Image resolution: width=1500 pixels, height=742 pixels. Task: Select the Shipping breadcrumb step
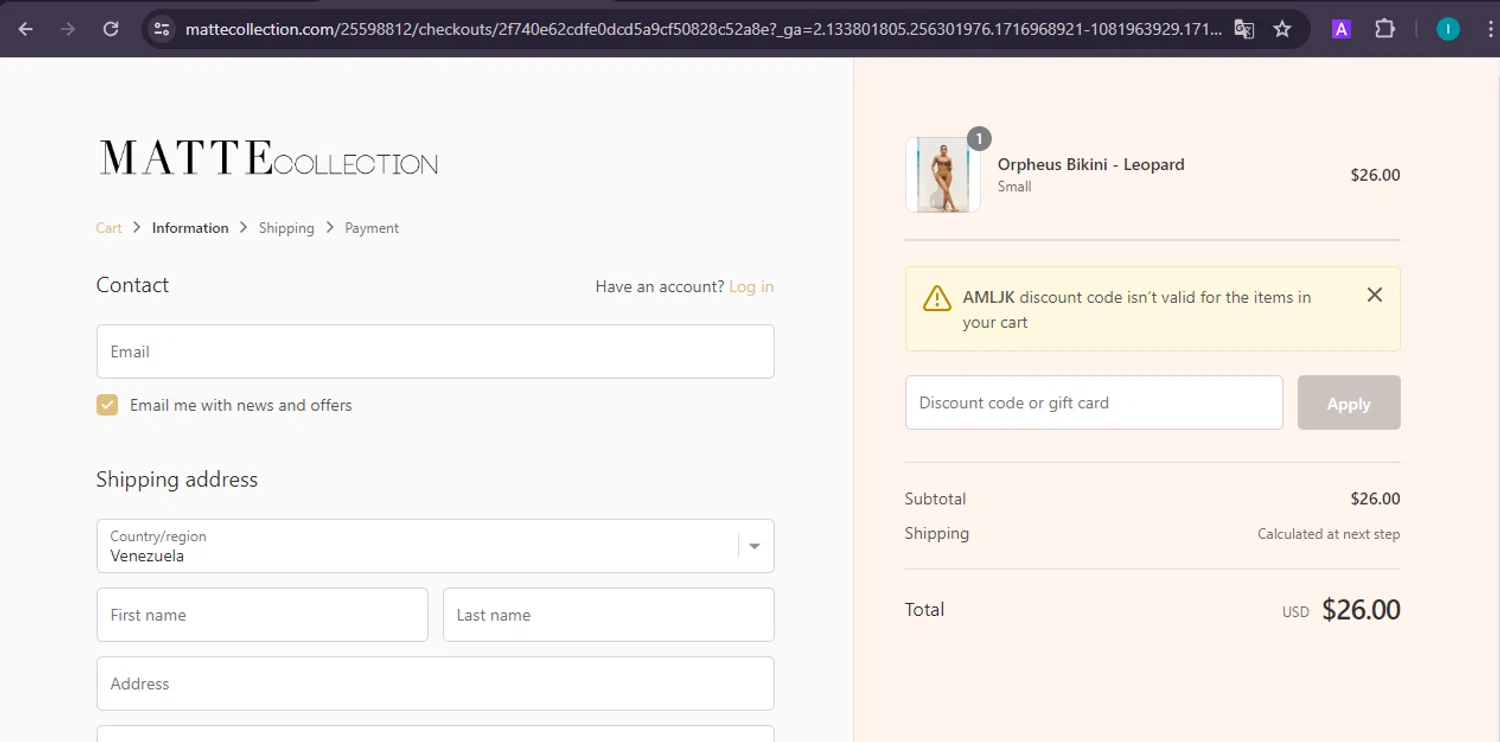286,228
